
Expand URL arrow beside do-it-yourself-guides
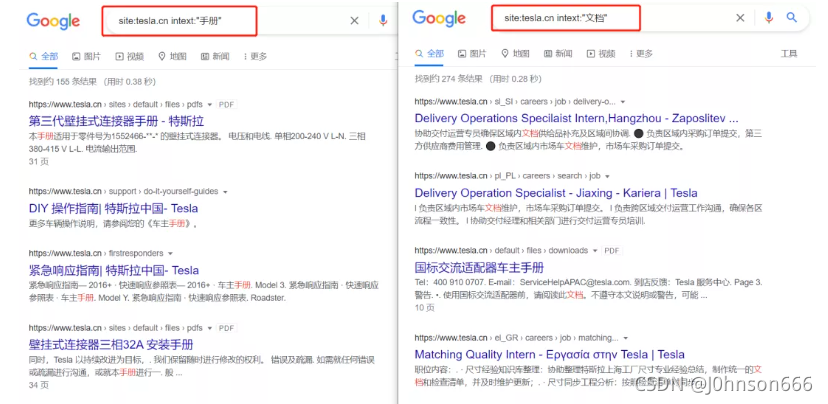[x=225, y=192]
